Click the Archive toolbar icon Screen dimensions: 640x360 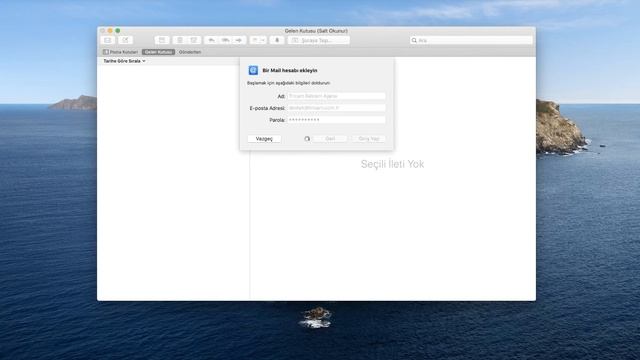(x=162, y=40)
